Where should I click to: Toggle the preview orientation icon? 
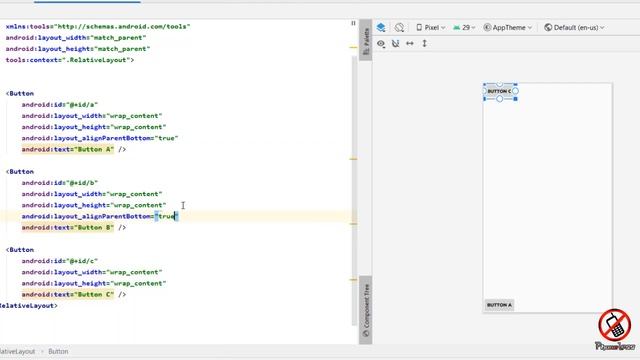click(399, 27)
